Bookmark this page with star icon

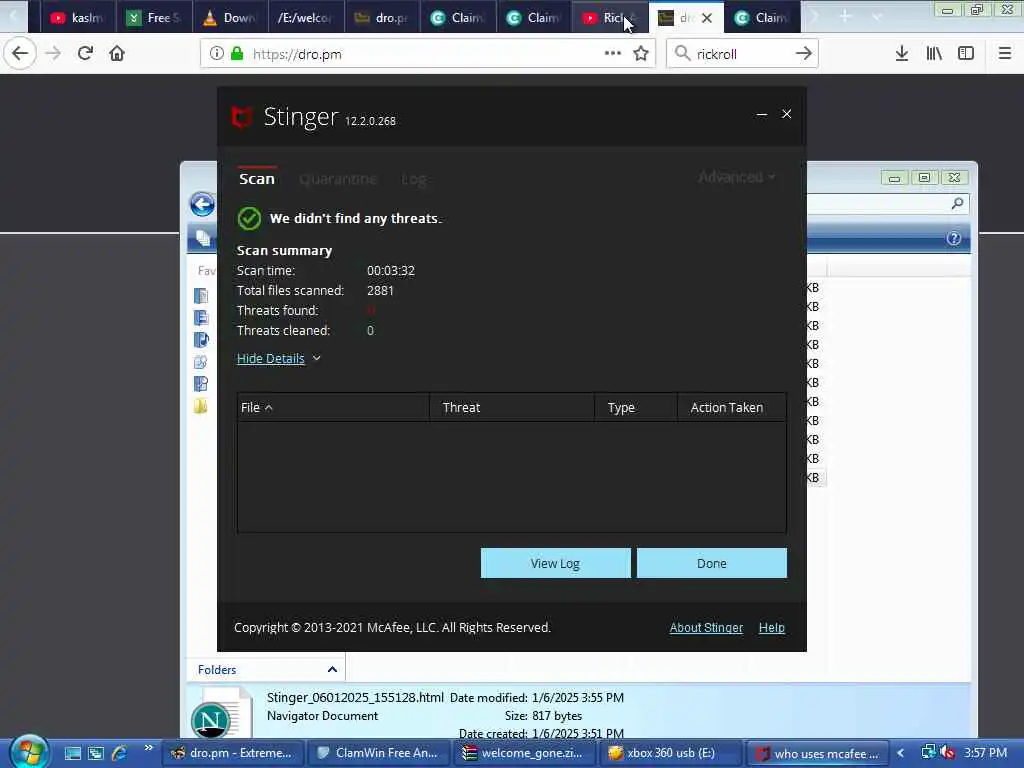point(641,54)
